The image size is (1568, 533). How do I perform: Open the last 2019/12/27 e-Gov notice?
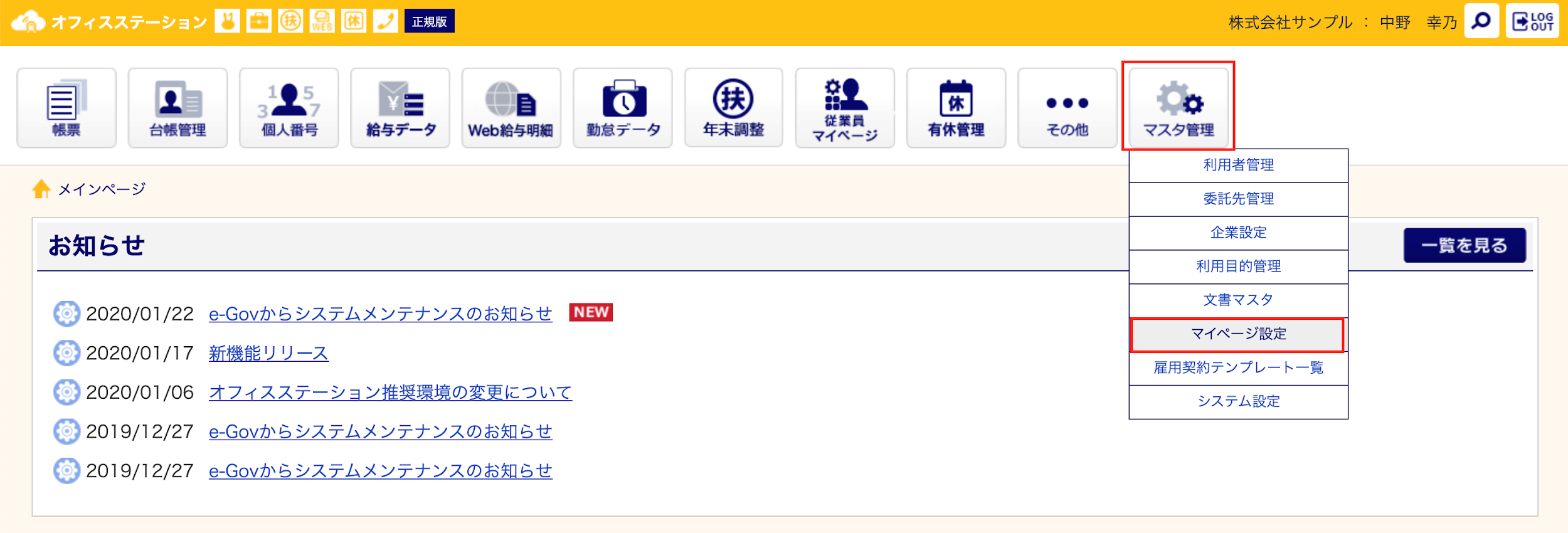tap(380, 471)
